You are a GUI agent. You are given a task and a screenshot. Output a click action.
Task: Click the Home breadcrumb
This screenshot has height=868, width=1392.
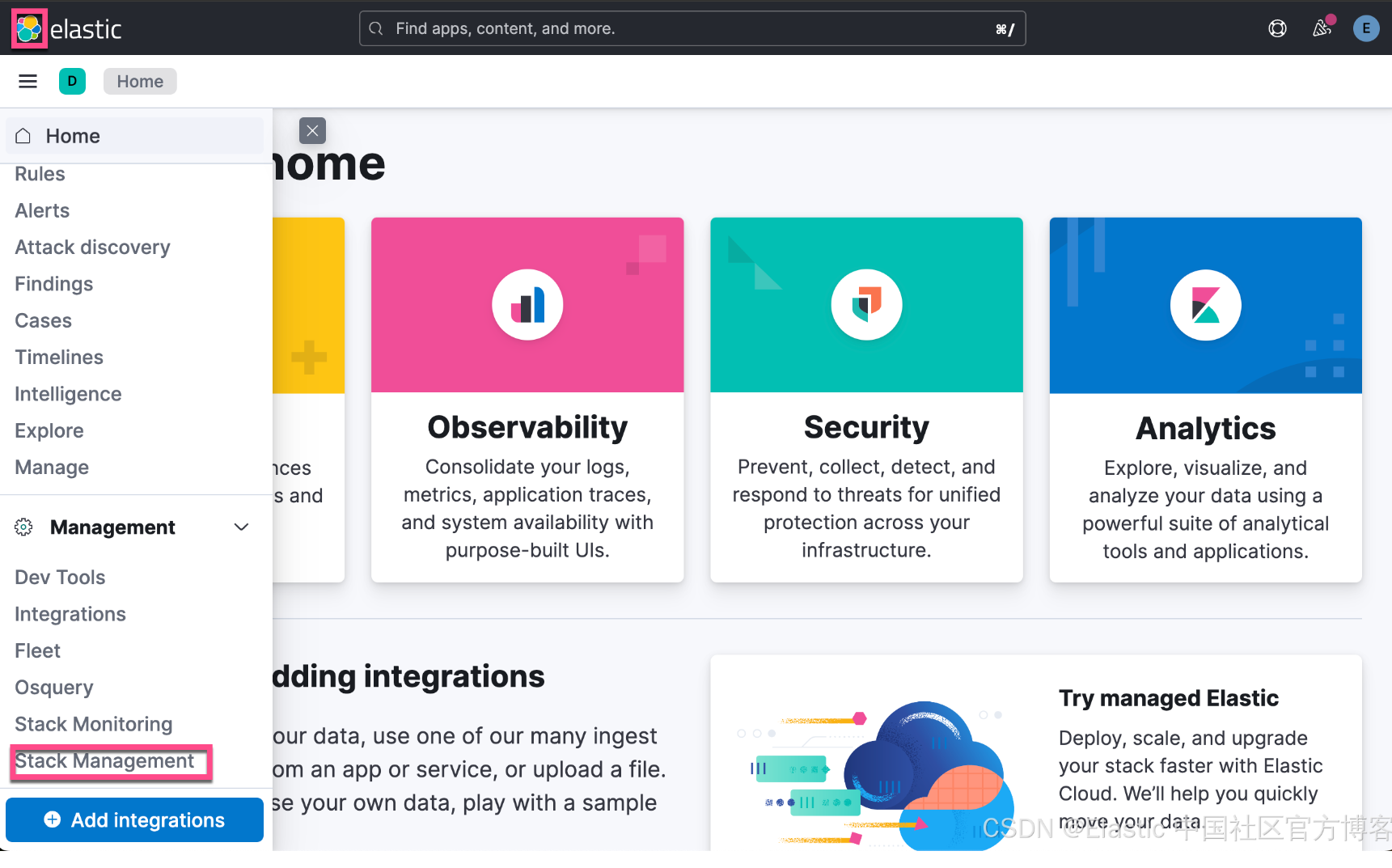(x=140, y=82)
